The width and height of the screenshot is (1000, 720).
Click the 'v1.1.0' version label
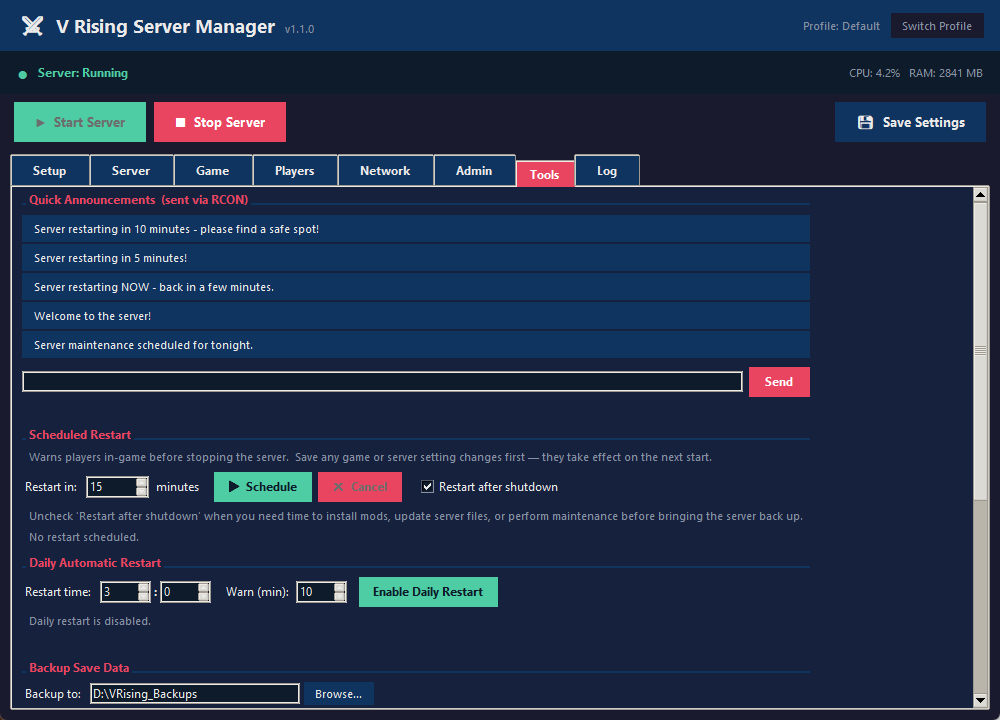(x=299, y=29)
